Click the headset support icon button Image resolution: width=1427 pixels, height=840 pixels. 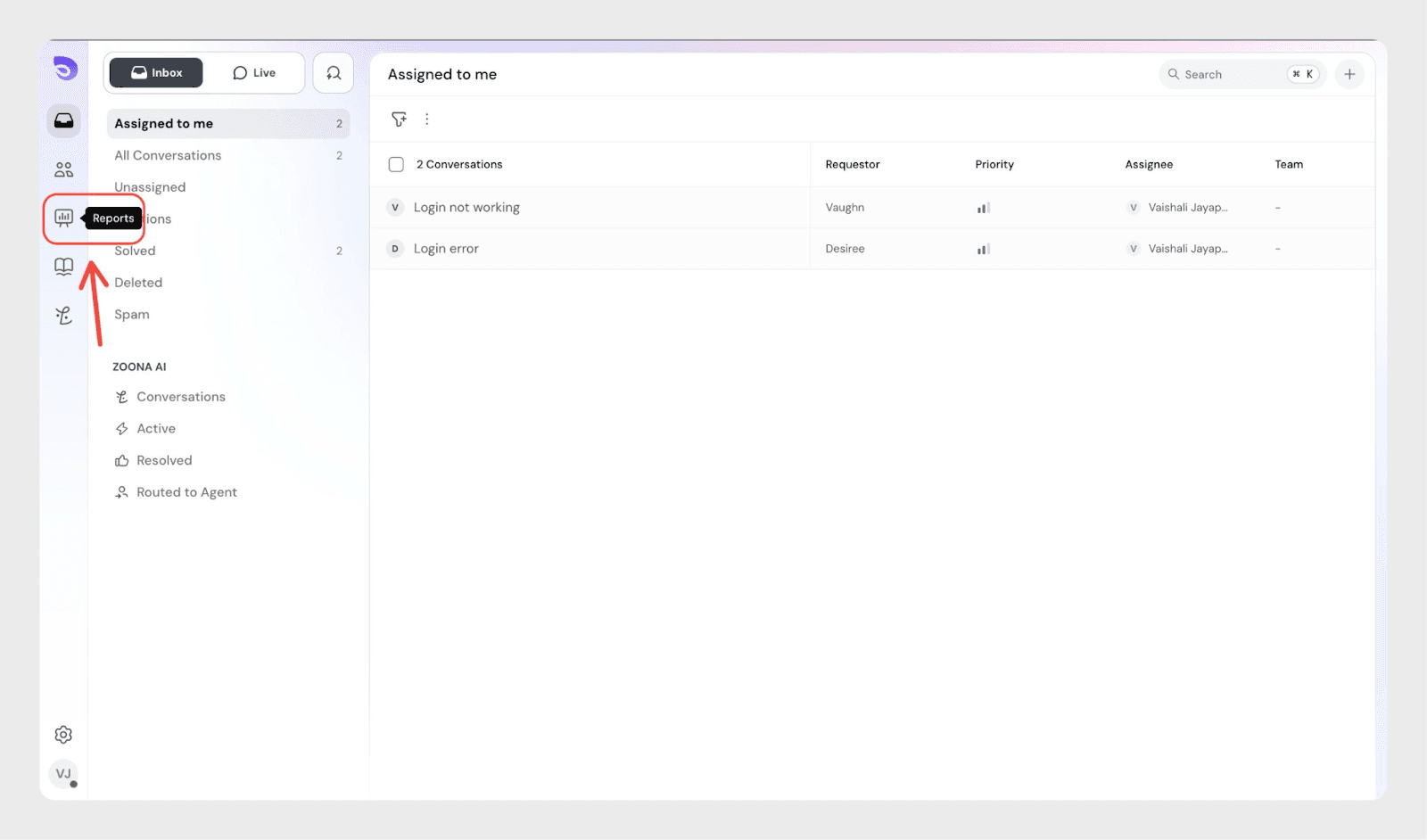[334, 73]
